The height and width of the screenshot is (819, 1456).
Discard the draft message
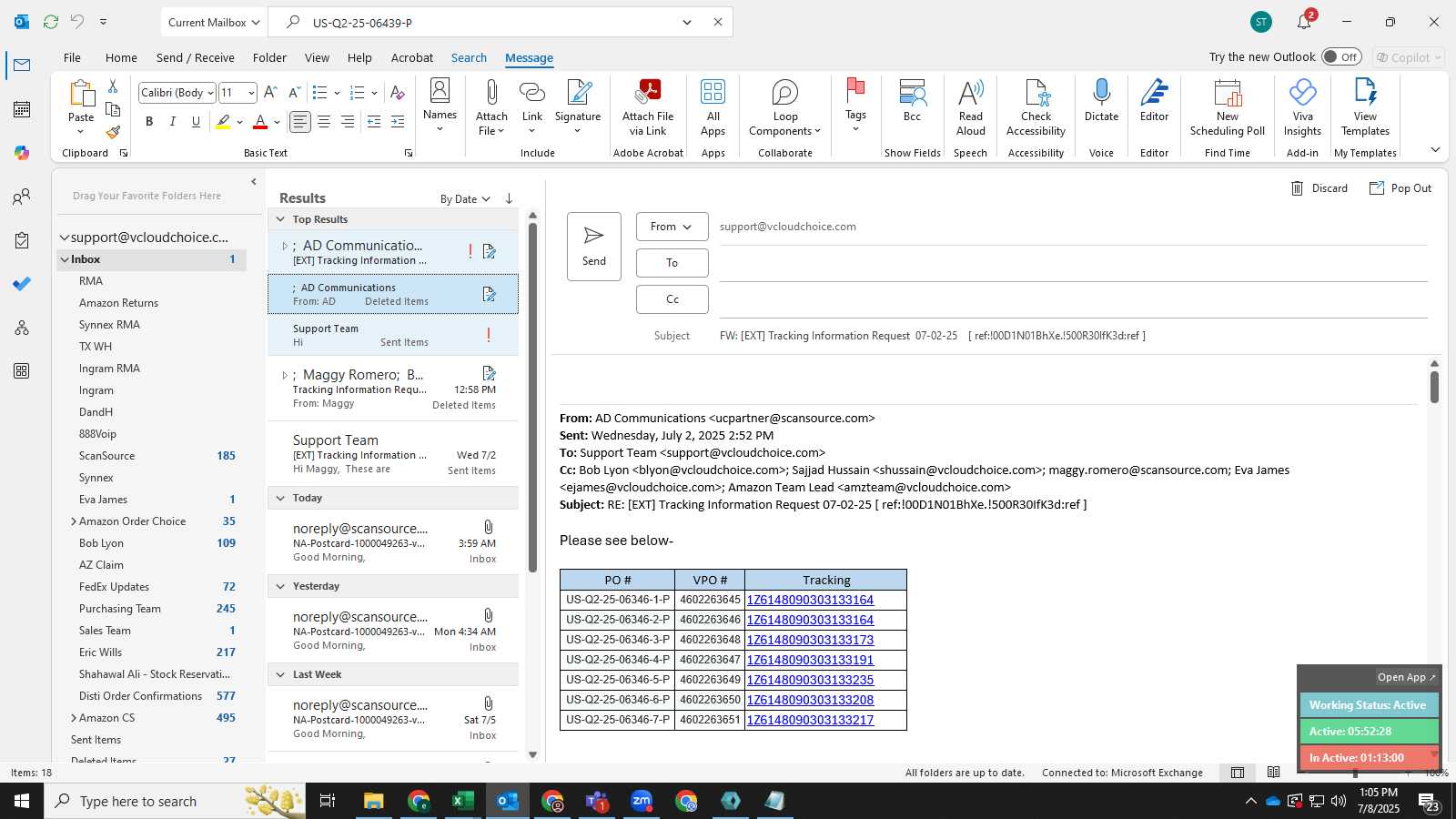(x=1319, y=188)
